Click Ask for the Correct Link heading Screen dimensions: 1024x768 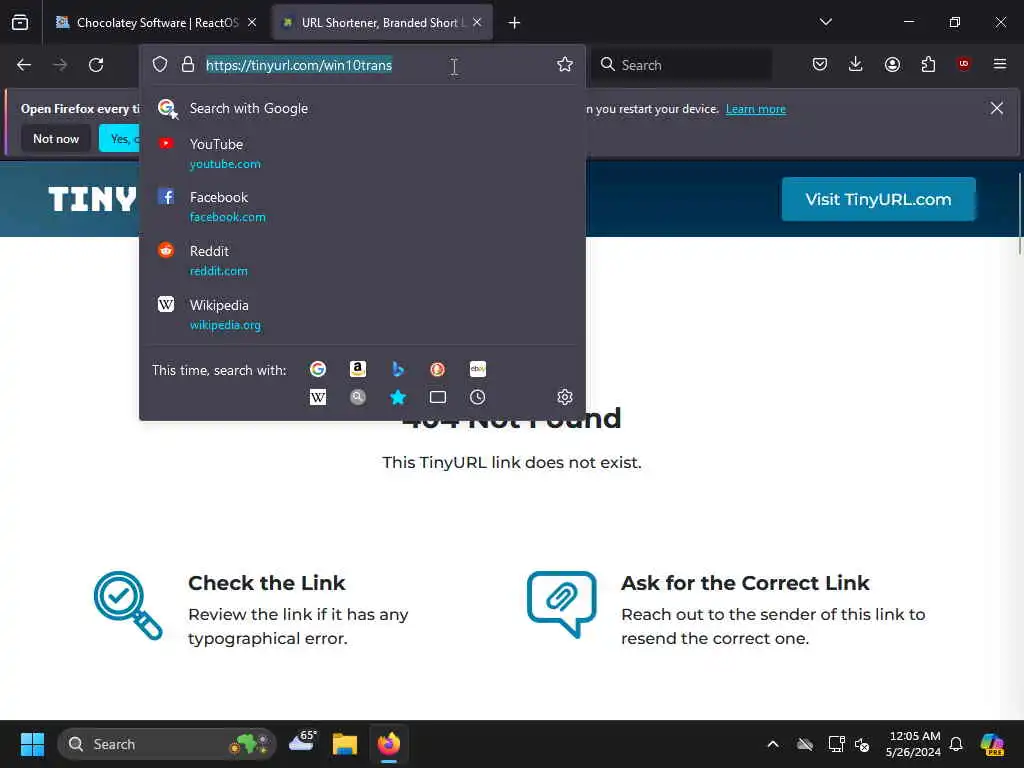(745, 583)
